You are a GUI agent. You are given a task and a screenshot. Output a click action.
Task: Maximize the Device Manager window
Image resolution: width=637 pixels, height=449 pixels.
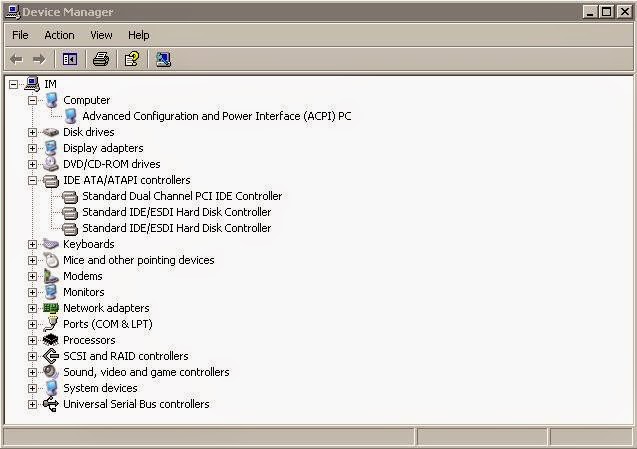coord(607,12)
